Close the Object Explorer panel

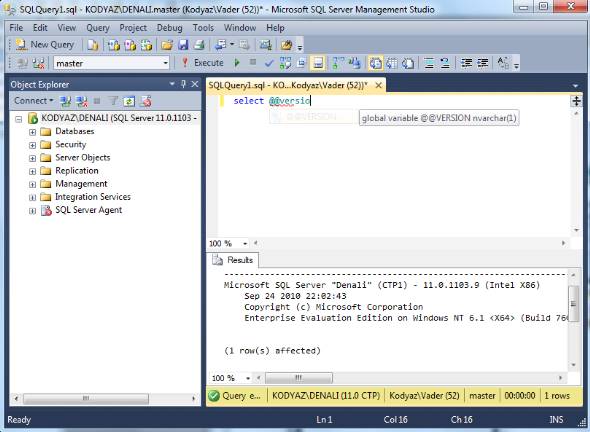195,84
